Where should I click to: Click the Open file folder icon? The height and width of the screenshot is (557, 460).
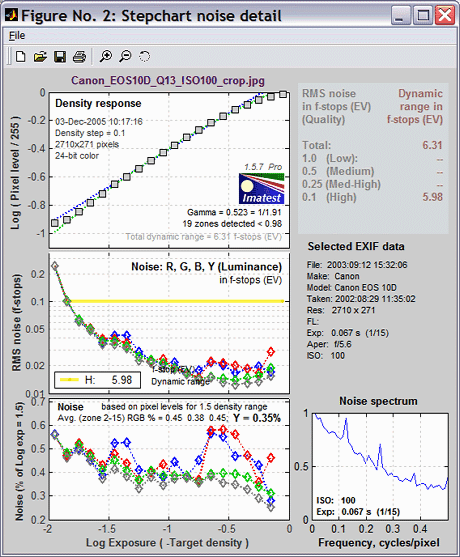(40, 56)
